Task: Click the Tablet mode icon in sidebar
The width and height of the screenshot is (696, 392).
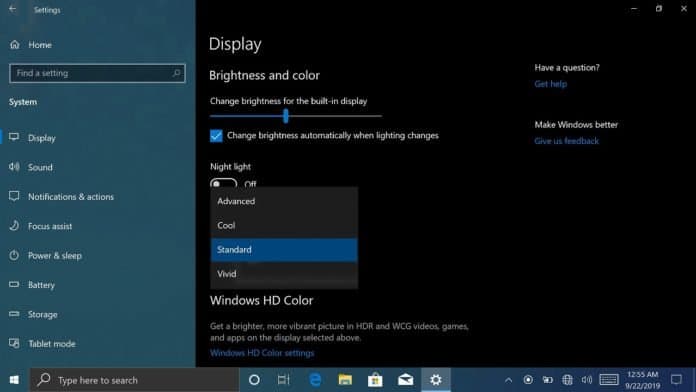Action: tap(14, 343)
